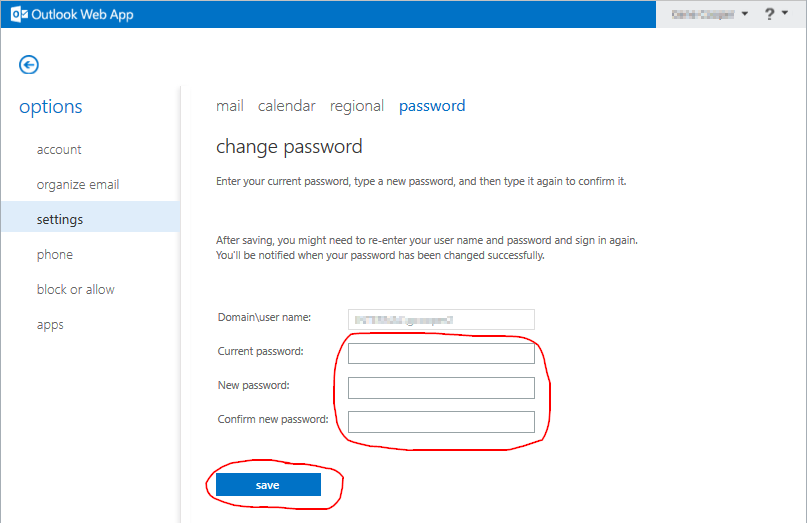
Task: Focus the Confirm new password field
Action: [x=441, y=422]
